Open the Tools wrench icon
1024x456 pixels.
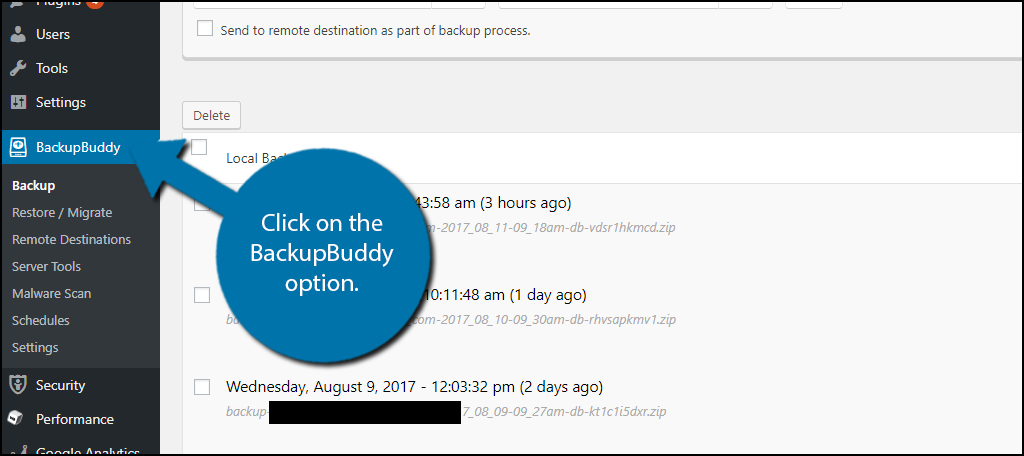tap(18, 68)
